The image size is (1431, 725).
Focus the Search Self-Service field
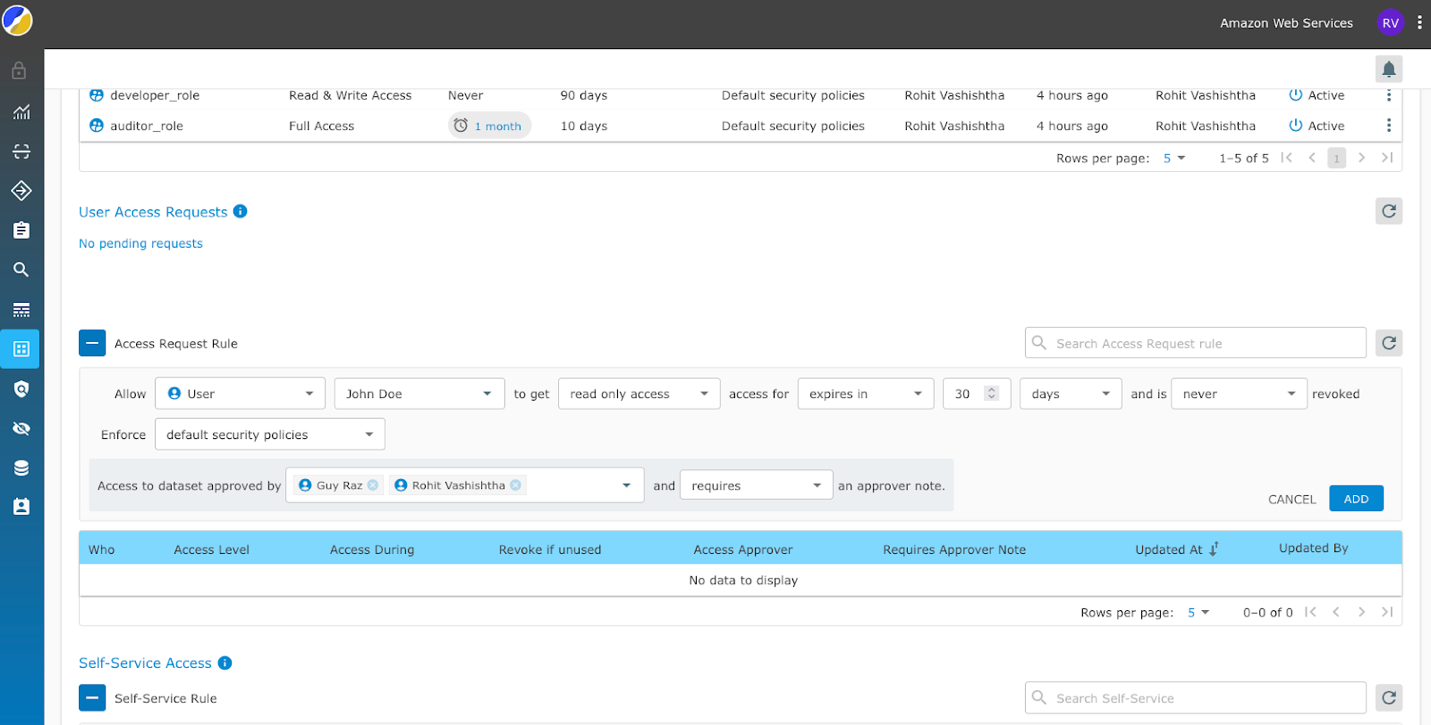pos(1195,698)
